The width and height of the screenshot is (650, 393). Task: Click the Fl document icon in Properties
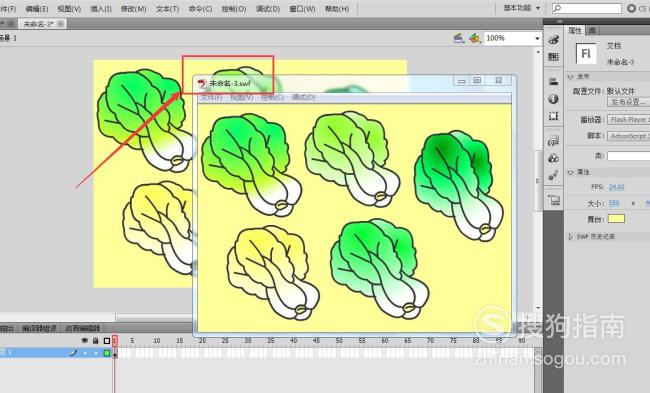(x=586, y=53)
